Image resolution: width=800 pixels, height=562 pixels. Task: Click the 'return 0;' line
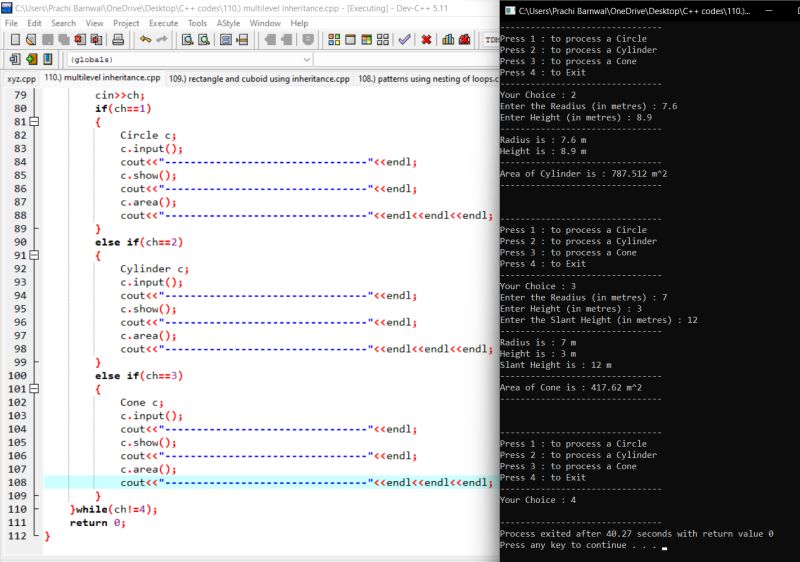coord(97,523)
